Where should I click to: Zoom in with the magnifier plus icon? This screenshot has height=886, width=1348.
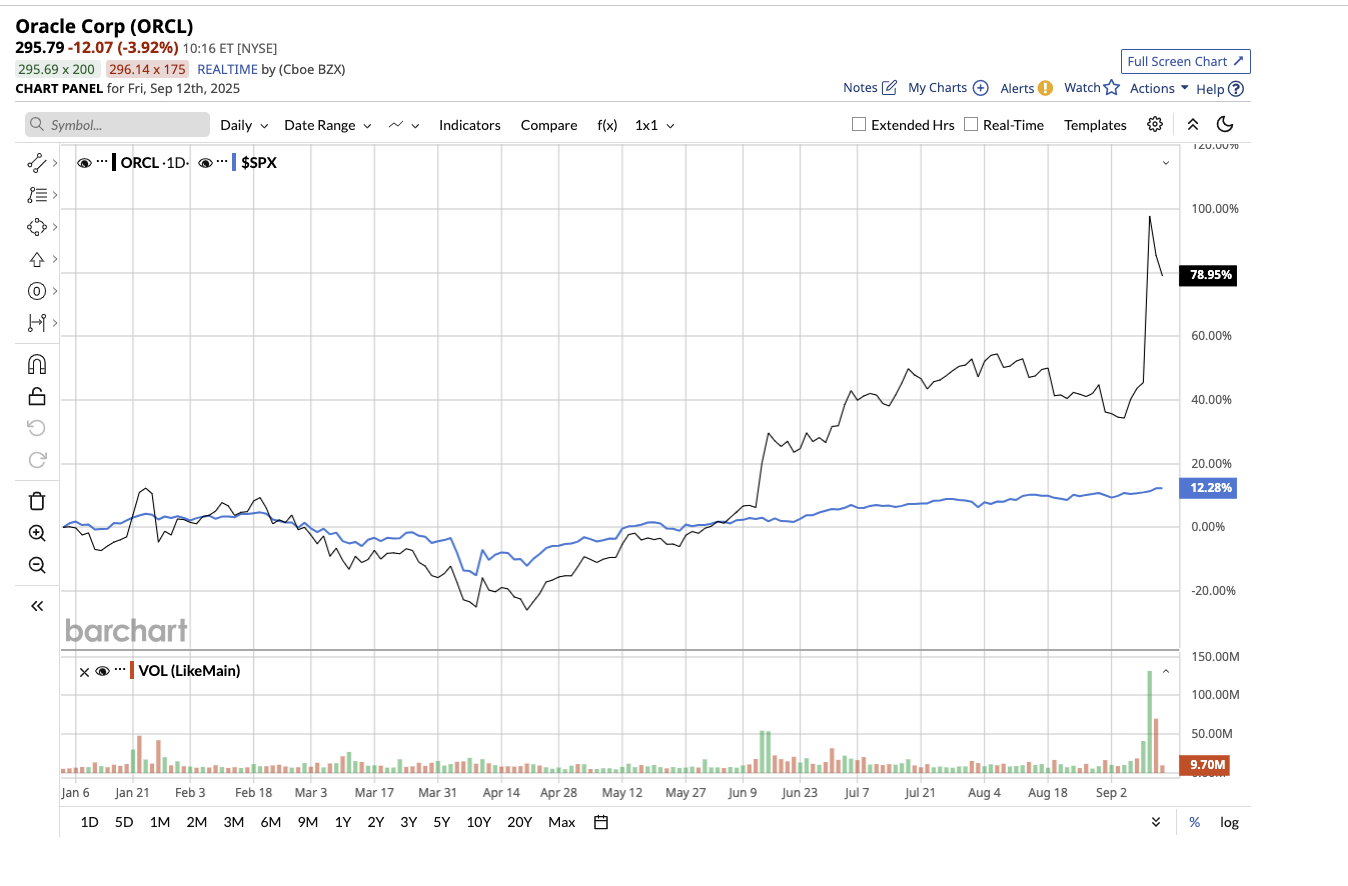37,533
